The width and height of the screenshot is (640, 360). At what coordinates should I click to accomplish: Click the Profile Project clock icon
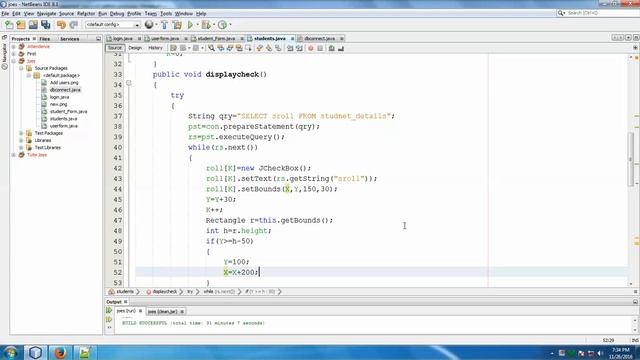(x=222, y=25)
